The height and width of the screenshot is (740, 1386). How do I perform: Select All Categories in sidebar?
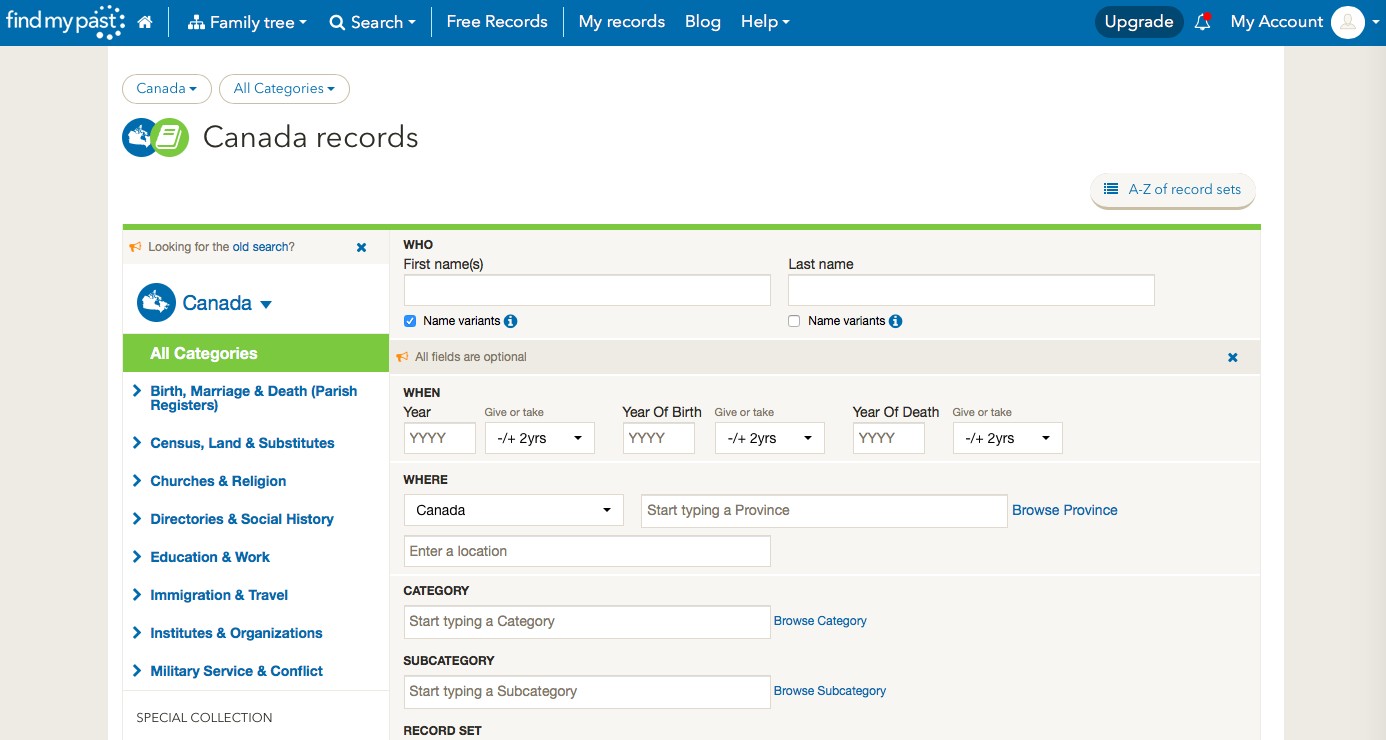tap(256, 353)
